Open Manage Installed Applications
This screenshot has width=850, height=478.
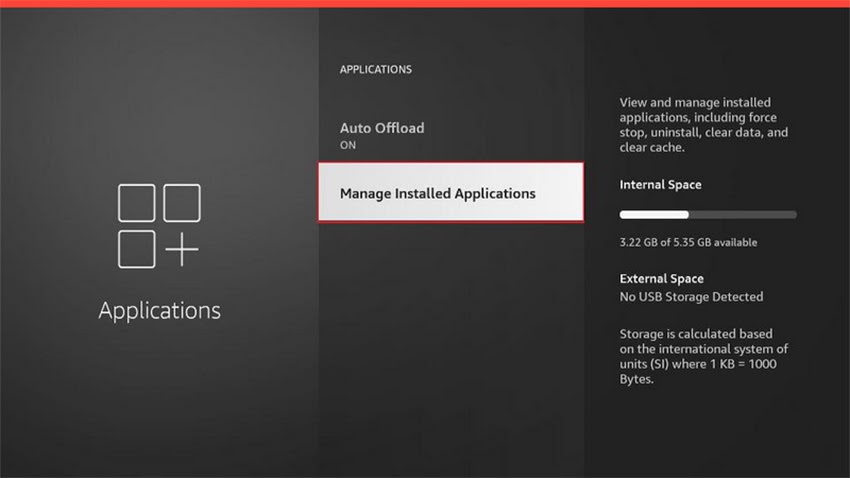click(451, 192)
